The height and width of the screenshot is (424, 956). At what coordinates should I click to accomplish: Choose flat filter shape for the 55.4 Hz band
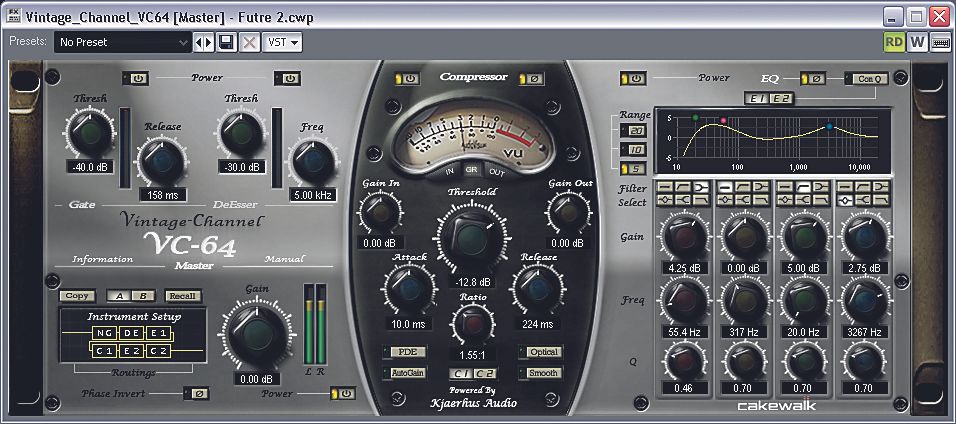665,187
